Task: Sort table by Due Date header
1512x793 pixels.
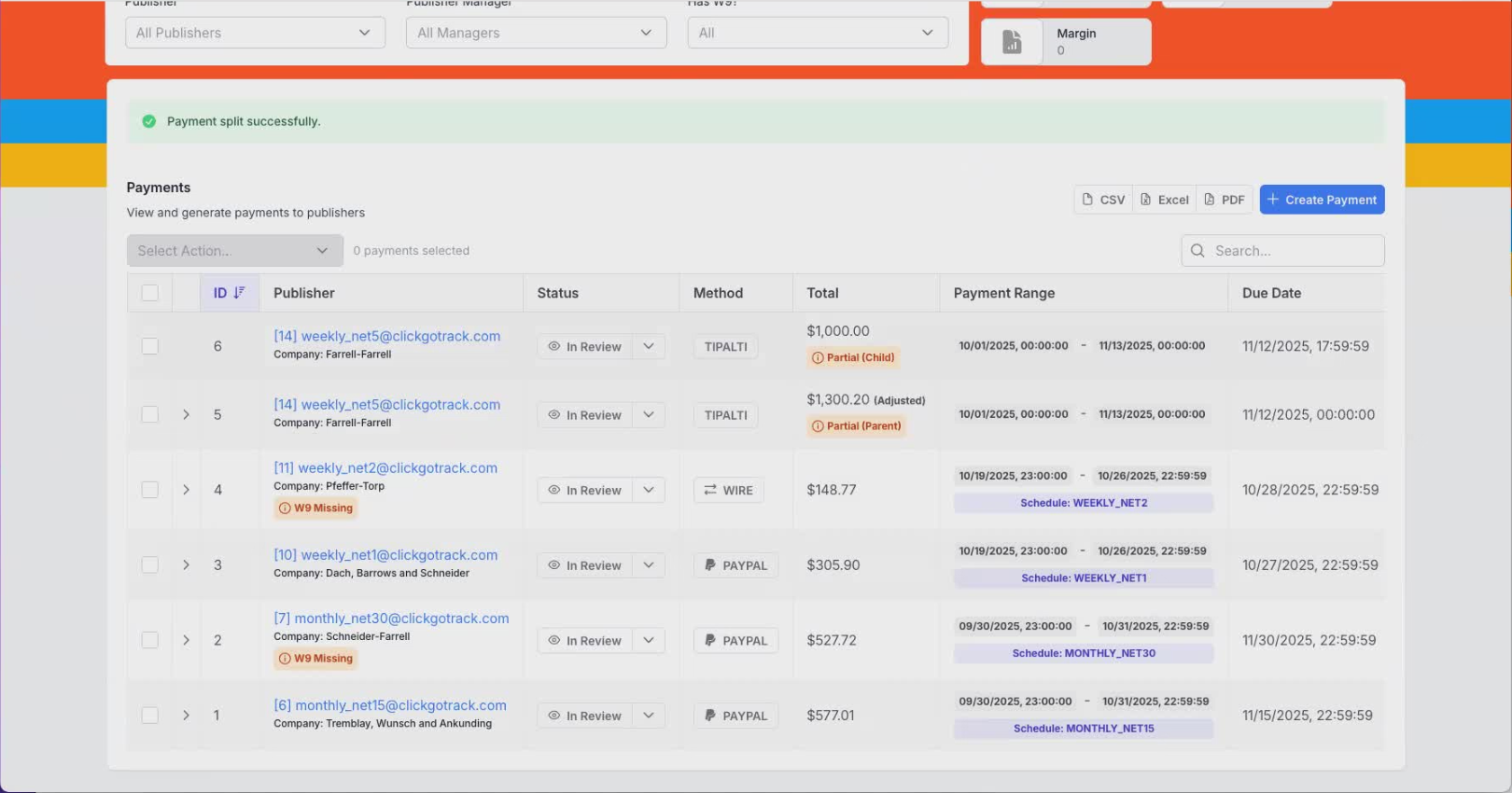Action: (x=1271, y=293)
